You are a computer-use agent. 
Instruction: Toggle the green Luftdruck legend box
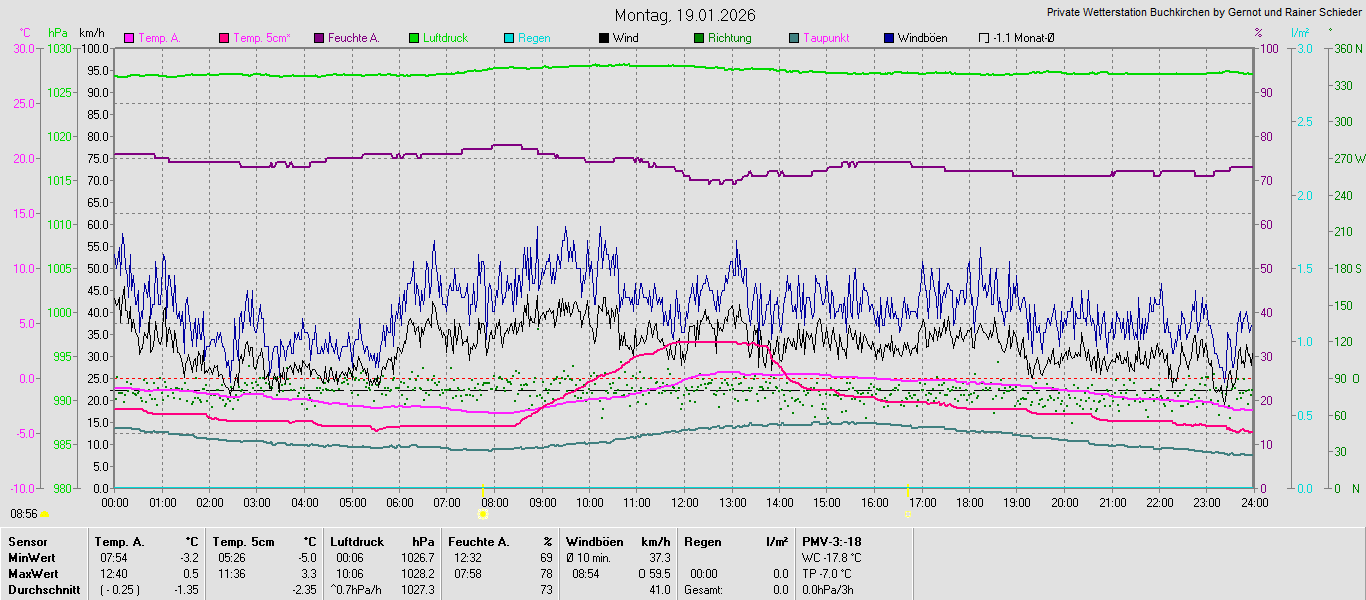point(414,38)
